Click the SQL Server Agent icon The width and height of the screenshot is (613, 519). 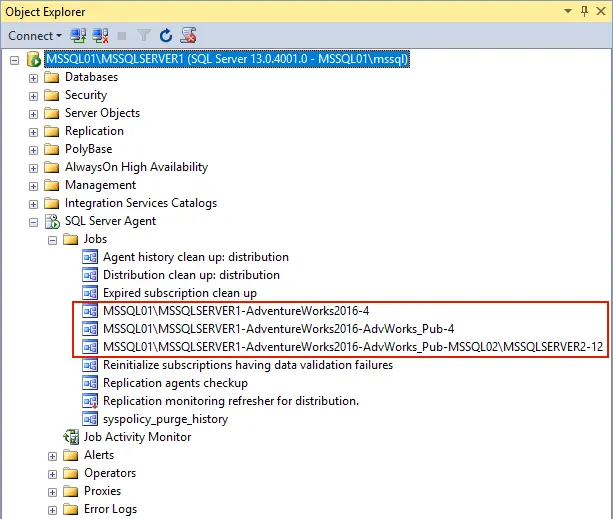click(52, 221)
